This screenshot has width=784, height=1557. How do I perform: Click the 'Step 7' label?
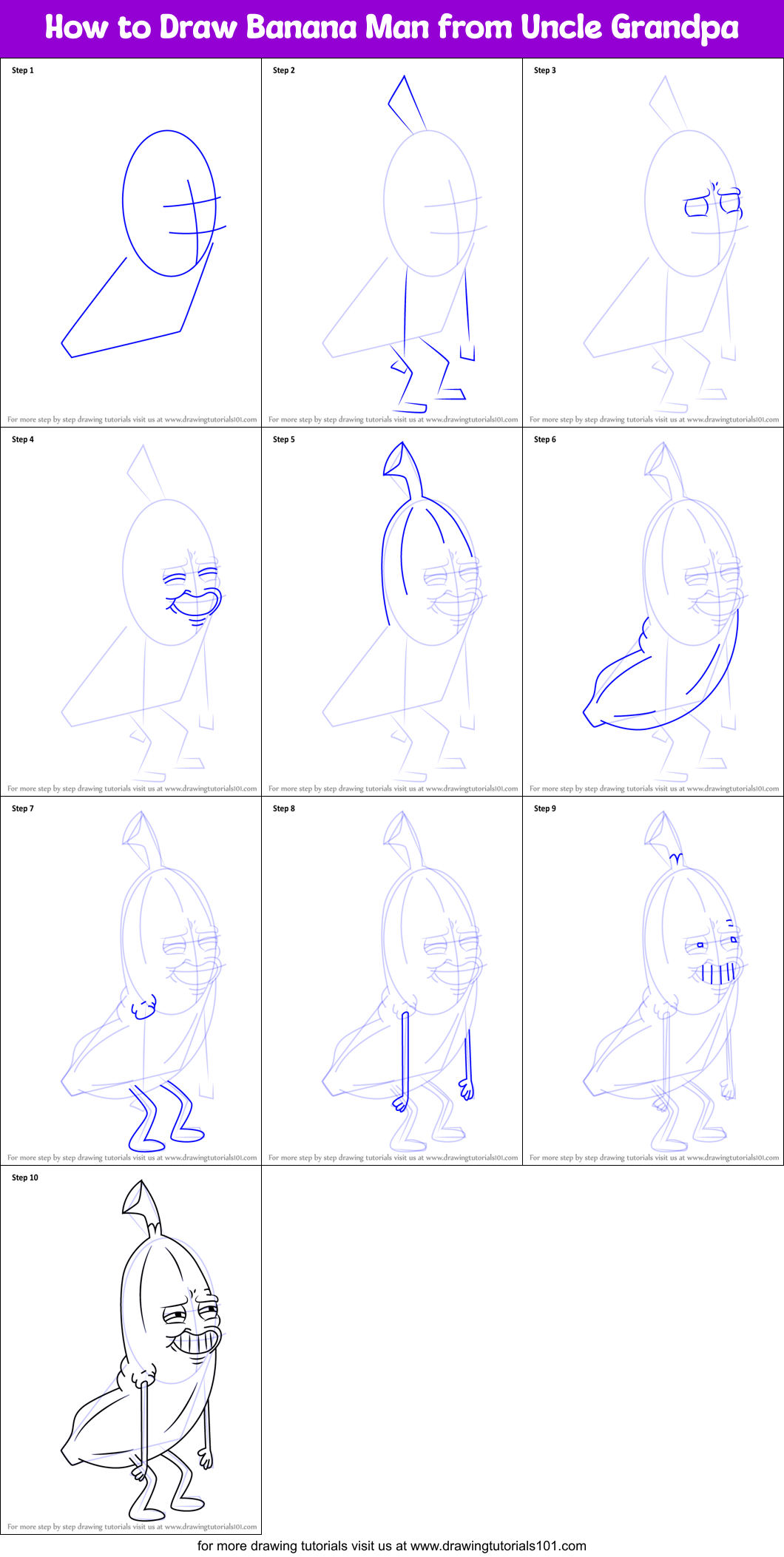[x=23, y=808]
